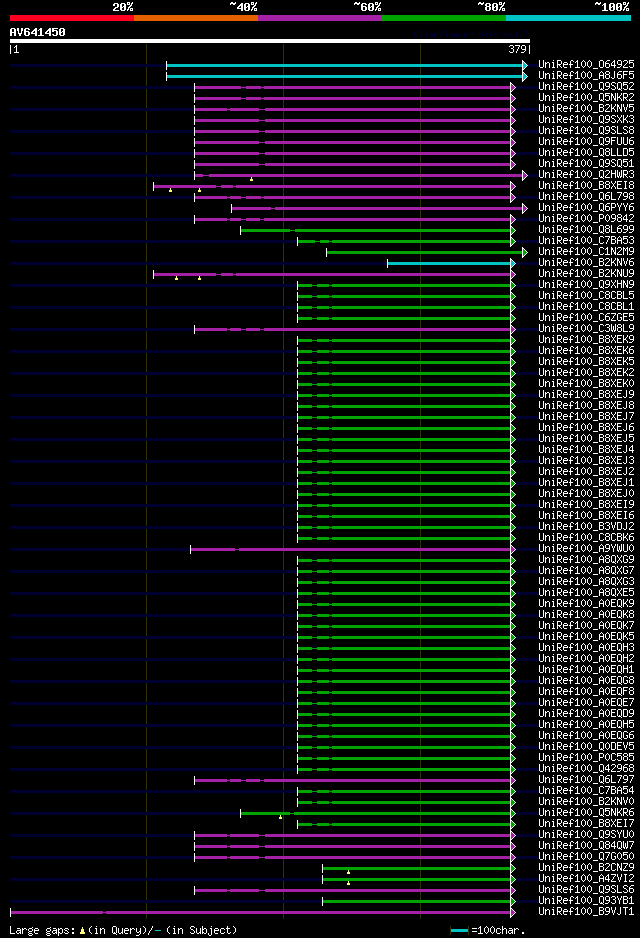Select the UniRef100_Q93YB1 label
The width and height of the screenshot is (640, 938).
[x=586, y=900]
